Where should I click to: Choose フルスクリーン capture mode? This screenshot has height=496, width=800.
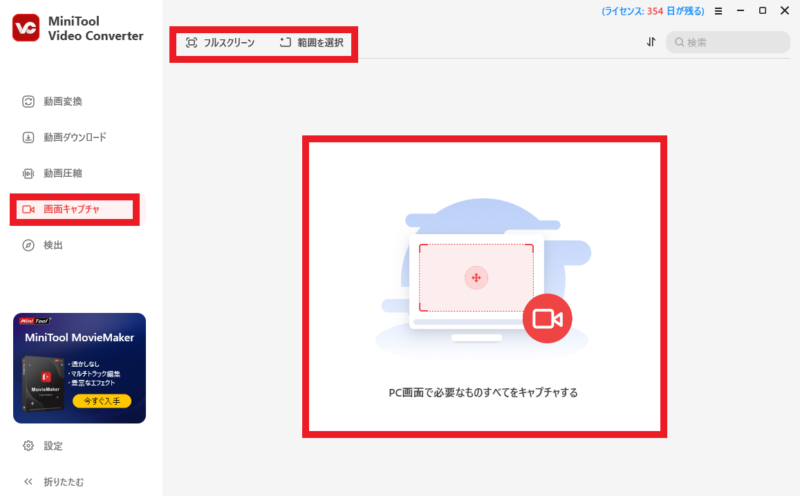coord(220,43)
